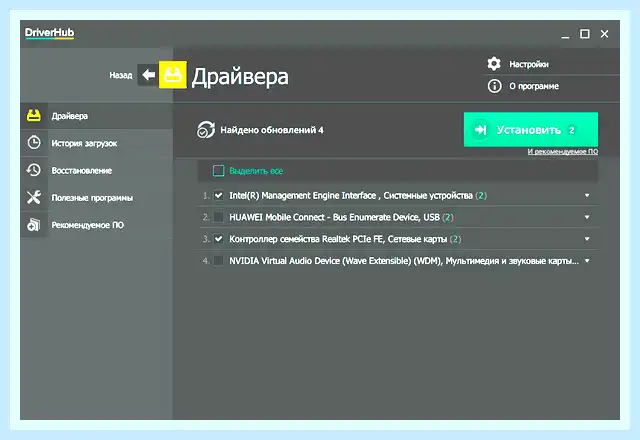Check the HUAWEI Mobile Connect driver checkbox
640x440 pixels.
click(218, 217)
